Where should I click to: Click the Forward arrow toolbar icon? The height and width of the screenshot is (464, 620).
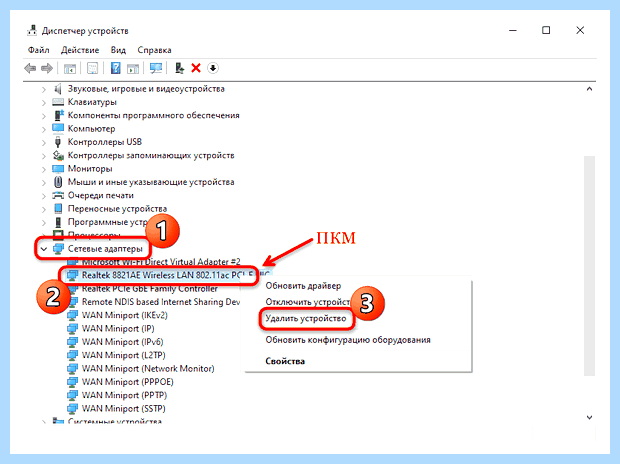pyautogui.click(x=47, y=68)
